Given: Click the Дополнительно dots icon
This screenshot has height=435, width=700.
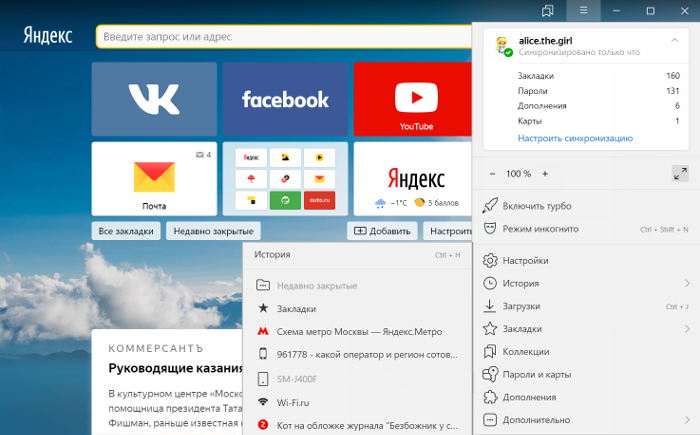Looking at the screenshot, I should [x=490, y=420].
